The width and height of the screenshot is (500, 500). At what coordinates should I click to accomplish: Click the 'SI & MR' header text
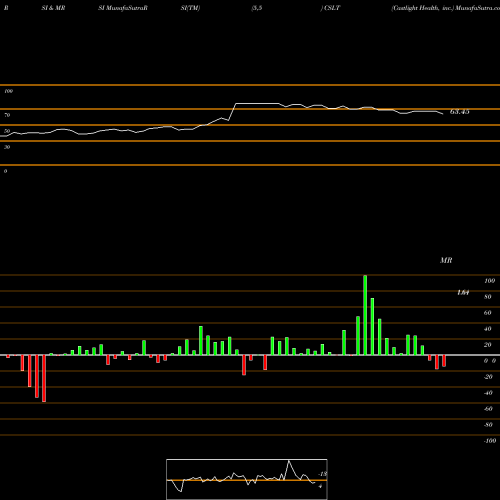pos(53,8)
